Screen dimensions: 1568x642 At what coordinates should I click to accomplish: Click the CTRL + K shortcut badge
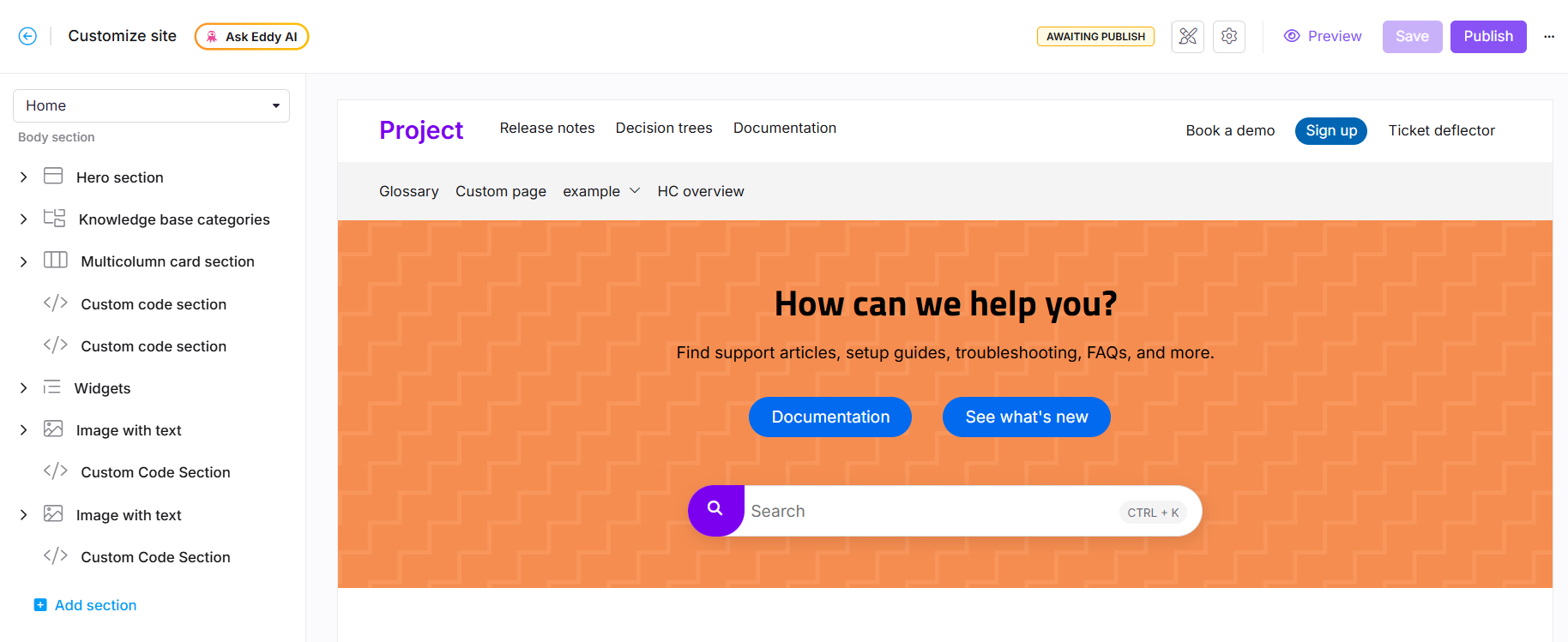click(x=1153, y=513)
